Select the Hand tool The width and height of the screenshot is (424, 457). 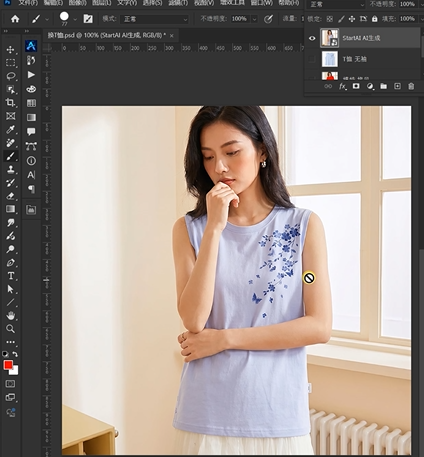[10, 315]
